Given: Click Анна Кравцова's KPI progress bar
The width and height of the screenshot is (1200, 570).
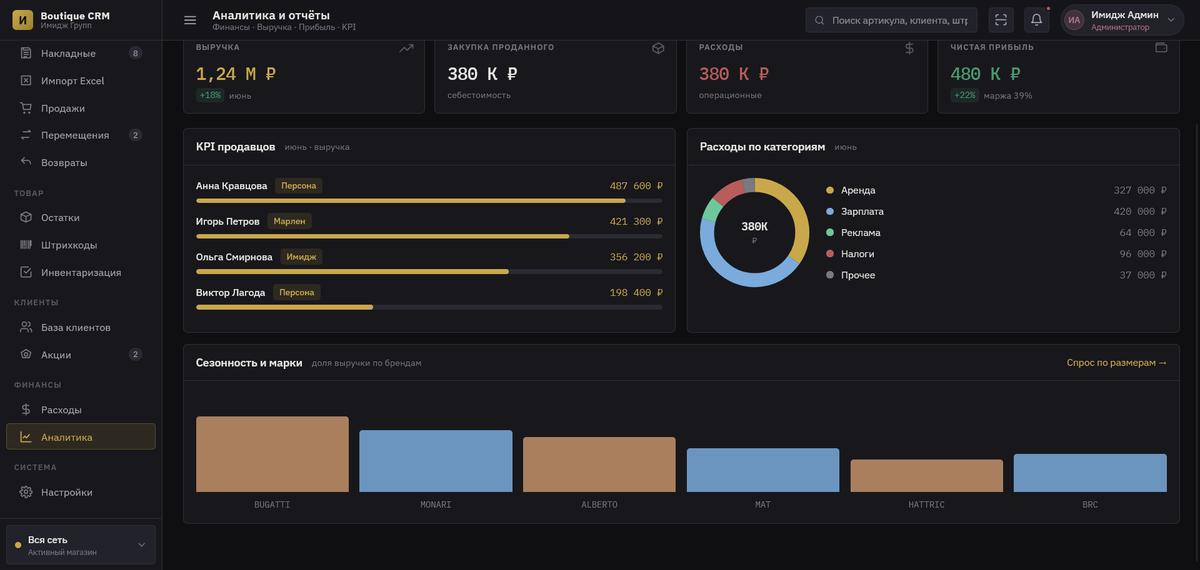Looking at the screenshot, I should pos(429,201).
